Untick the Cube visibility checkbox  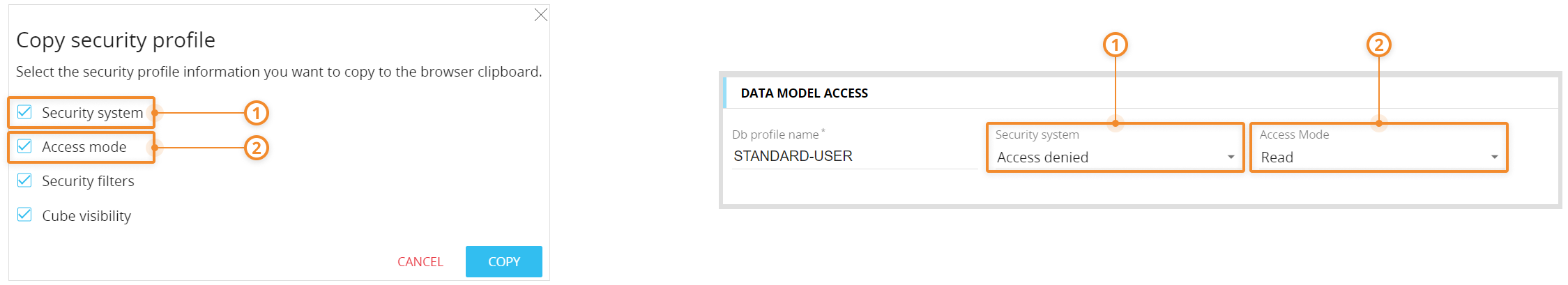(x=25, y=215)
